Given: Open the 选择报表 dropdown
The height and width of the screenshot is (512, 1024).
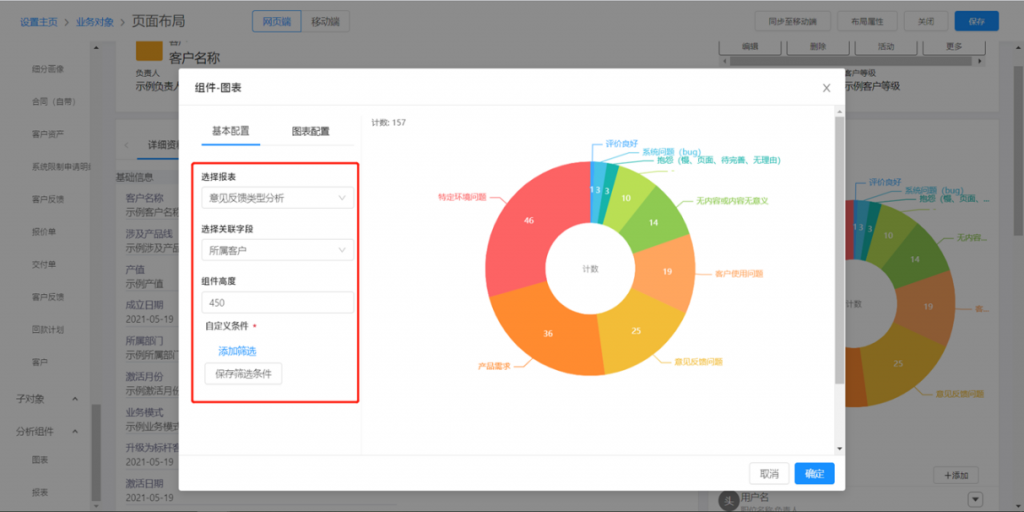Looking at the screenshot, I should click(x=277, y=198).
